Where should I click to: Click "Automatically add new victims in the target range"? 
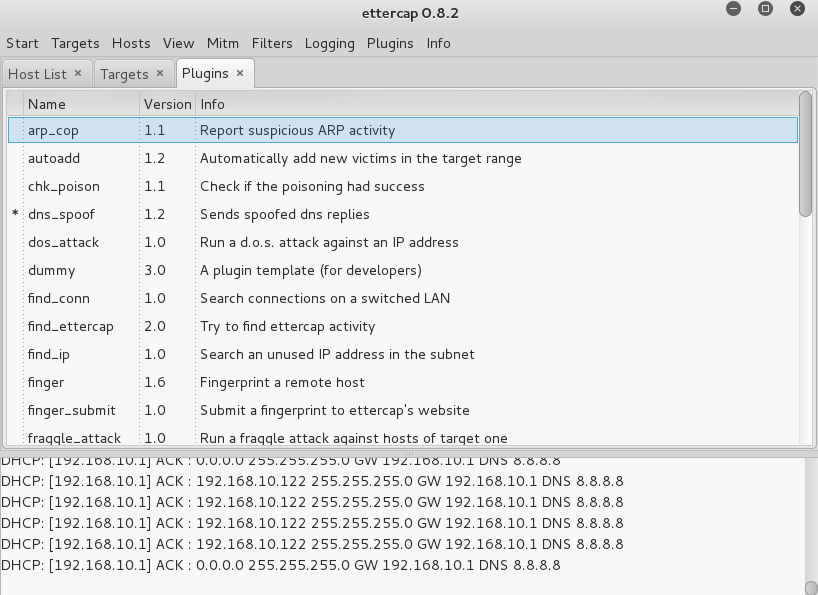[360, 159]
